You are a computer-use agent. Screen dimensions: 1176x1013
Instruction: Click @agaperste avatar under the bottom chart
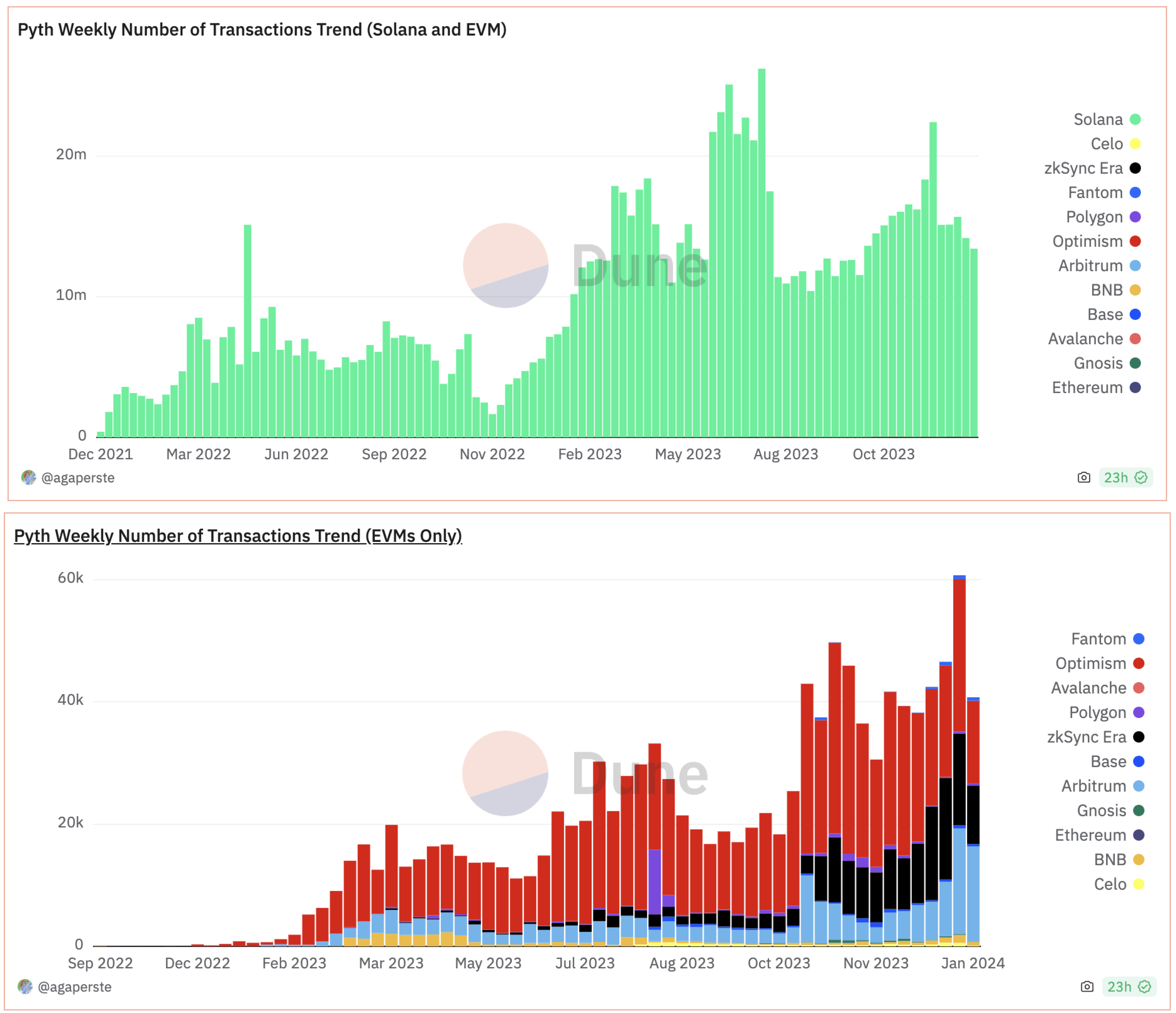(x=25, y=986)
